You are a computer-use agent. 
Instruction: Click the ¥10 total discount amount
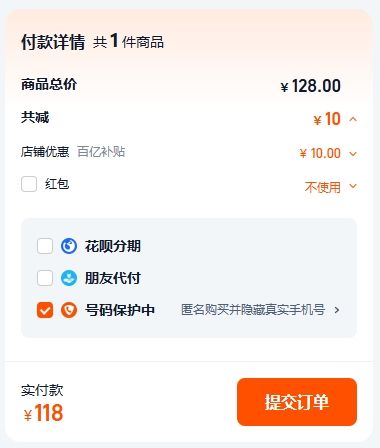327,119
